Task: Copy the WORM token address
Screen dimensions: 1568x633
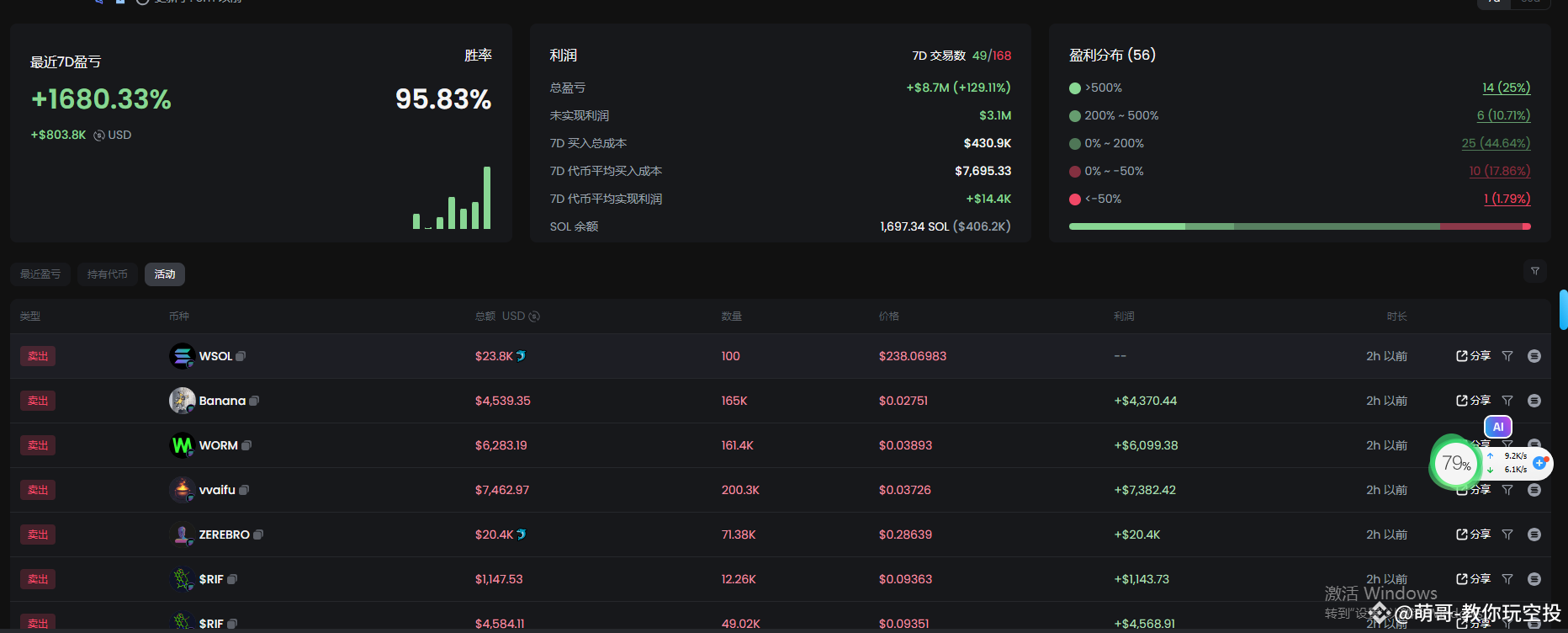Action: tap(246, 445)
